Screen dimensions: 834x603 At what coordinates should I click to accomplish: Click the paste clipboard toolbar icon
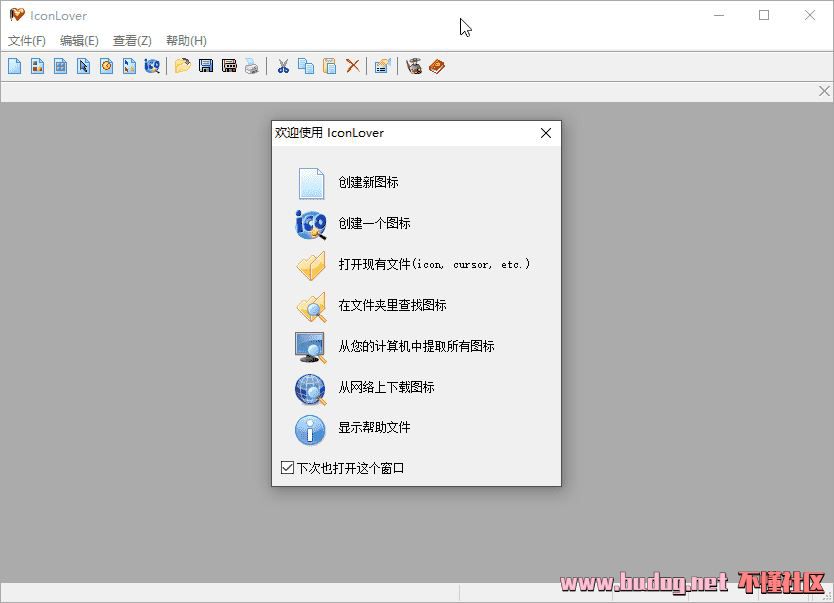[329, 66]
